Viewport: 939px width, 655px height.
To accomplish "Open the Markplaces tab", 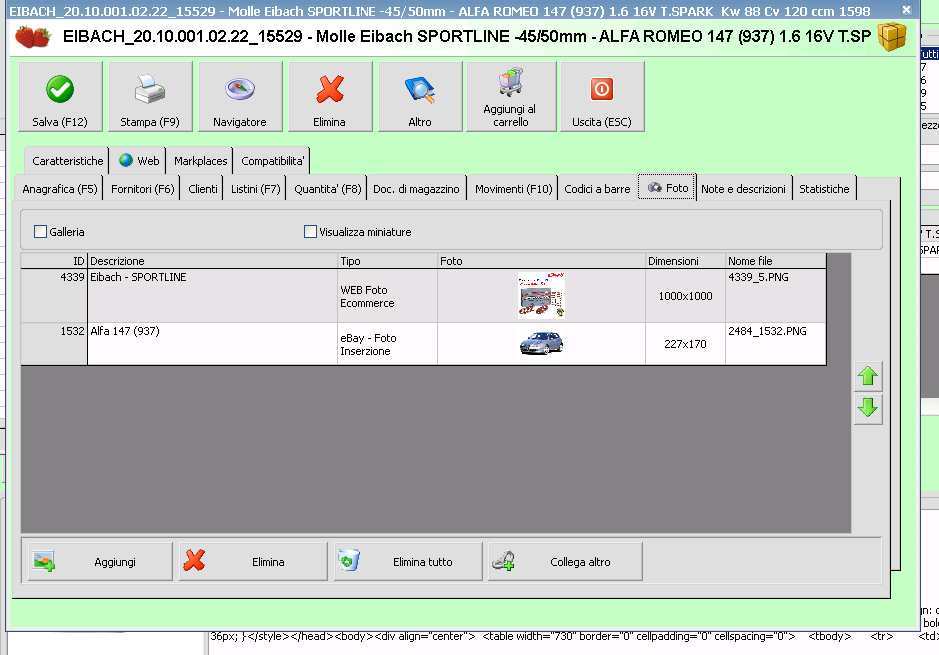I will [201, 160].
